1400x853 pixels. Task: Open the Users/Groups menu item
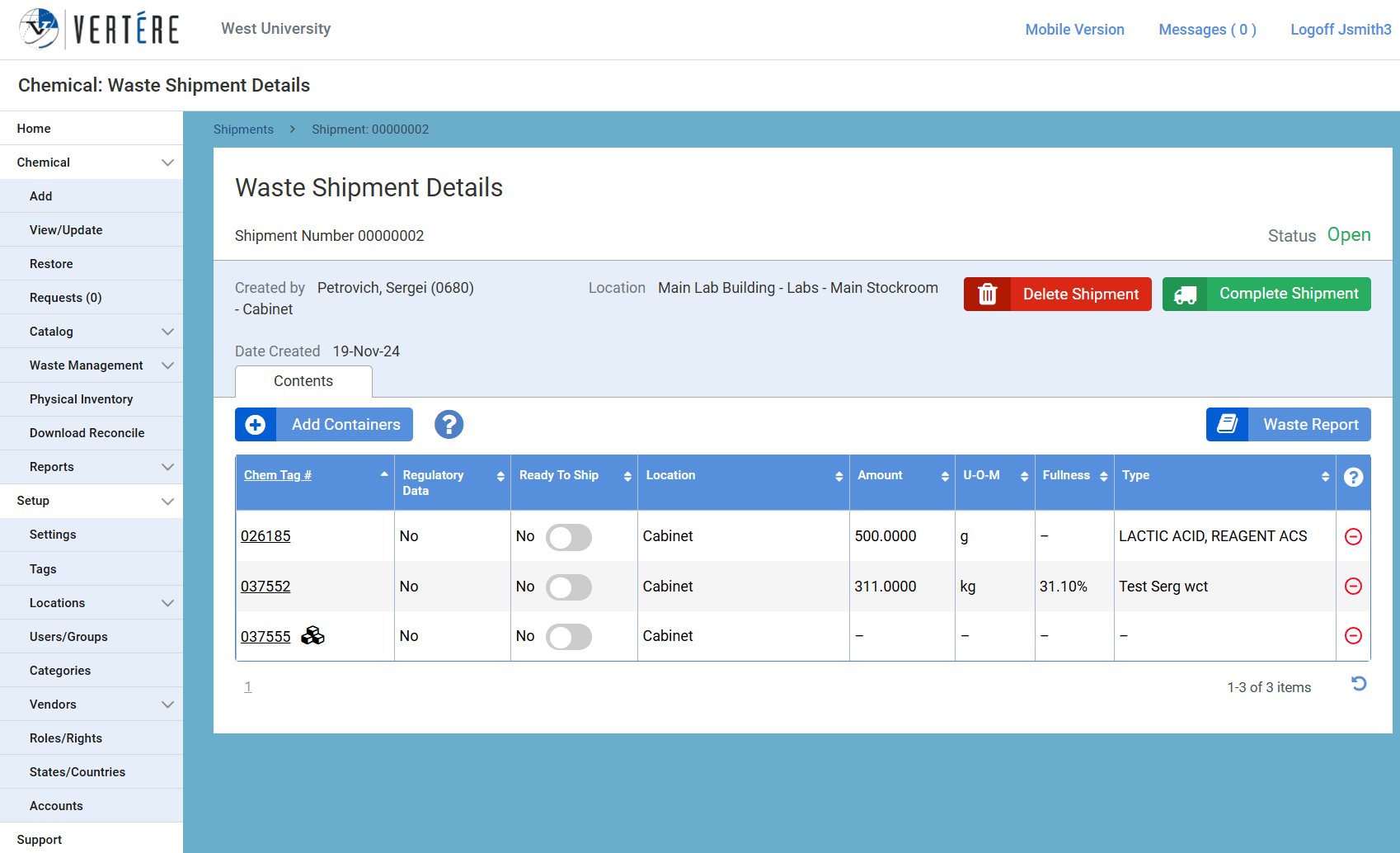[92, 637]
